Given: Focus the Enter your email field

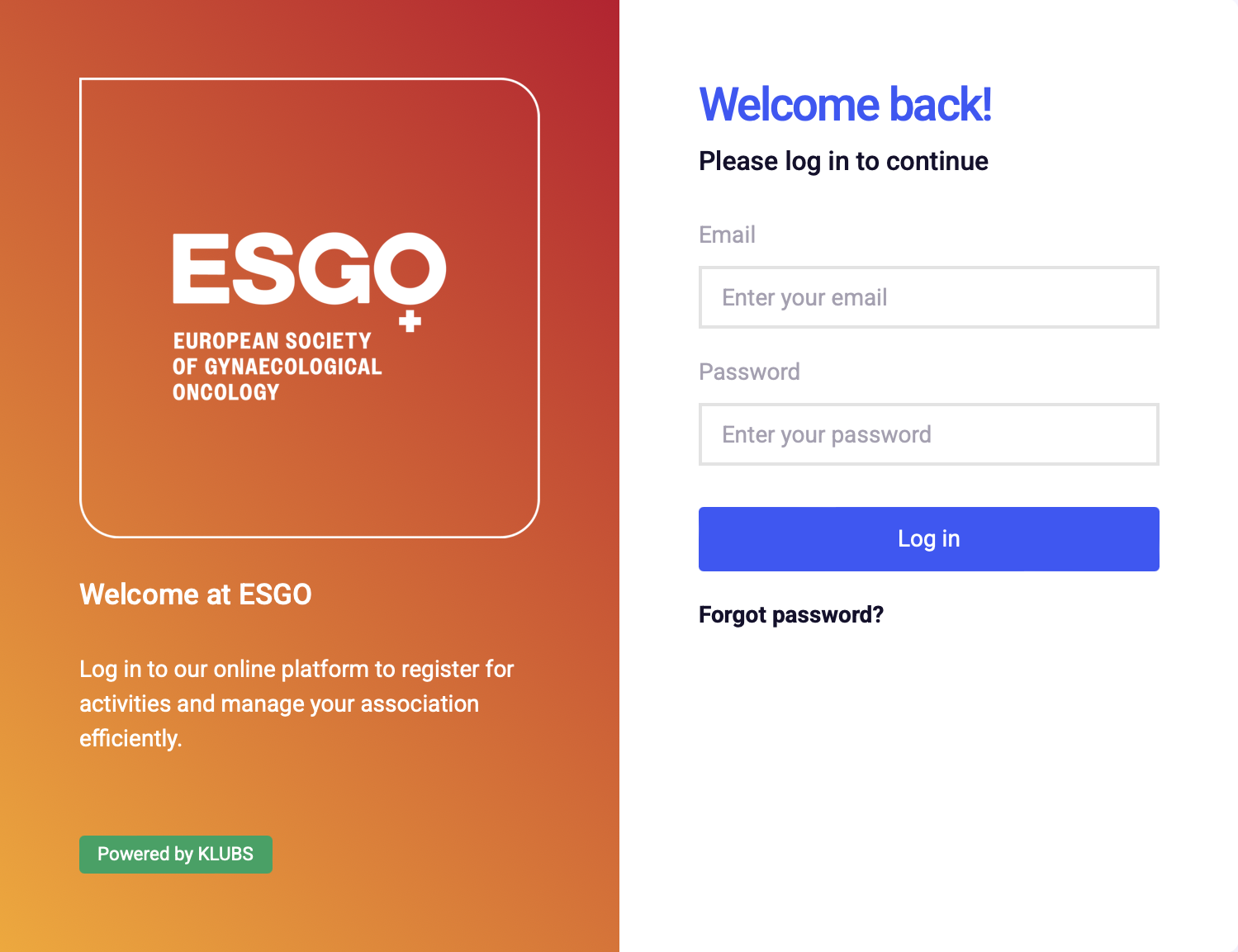Looking at the screenshot, I should point(928,297).
